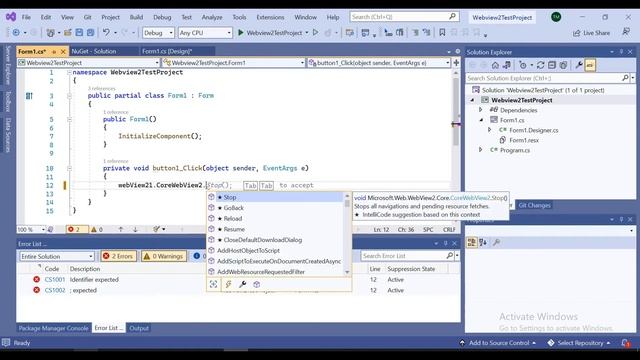The height and width of the screenshot is (360, 640).
Task: Expand the Form1.Designer.cs tree node
Action: (x=489, y=130)
